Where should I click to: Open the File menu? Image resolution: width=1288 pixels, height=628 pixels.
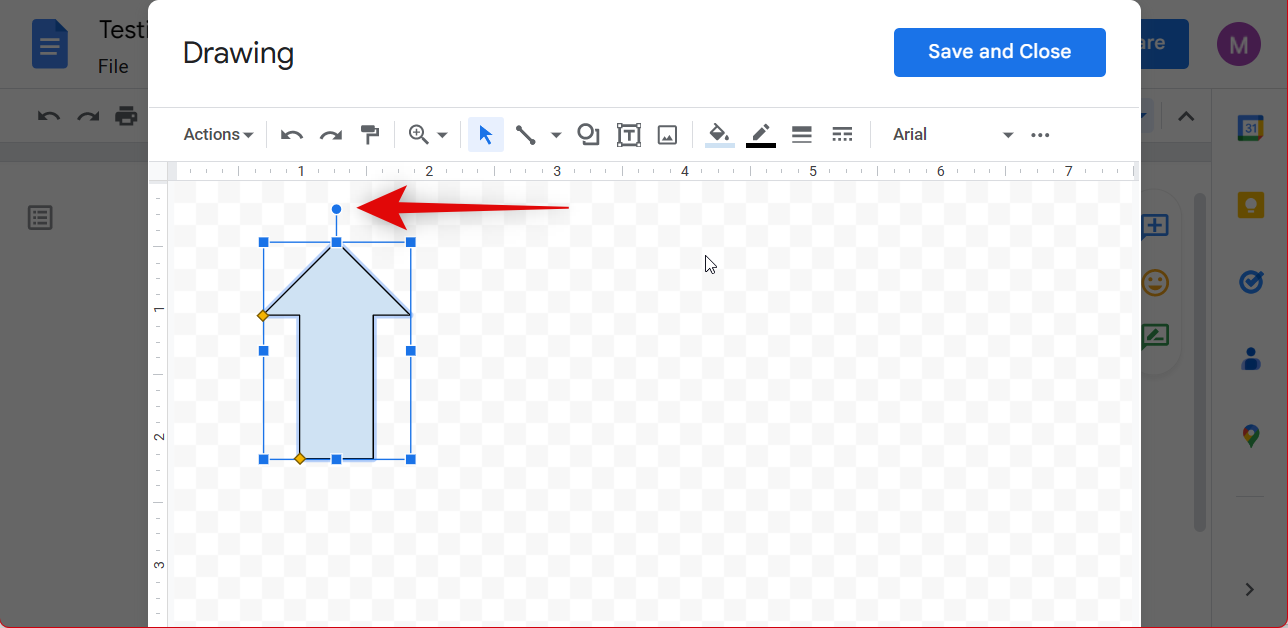click(x=113, y=67)
